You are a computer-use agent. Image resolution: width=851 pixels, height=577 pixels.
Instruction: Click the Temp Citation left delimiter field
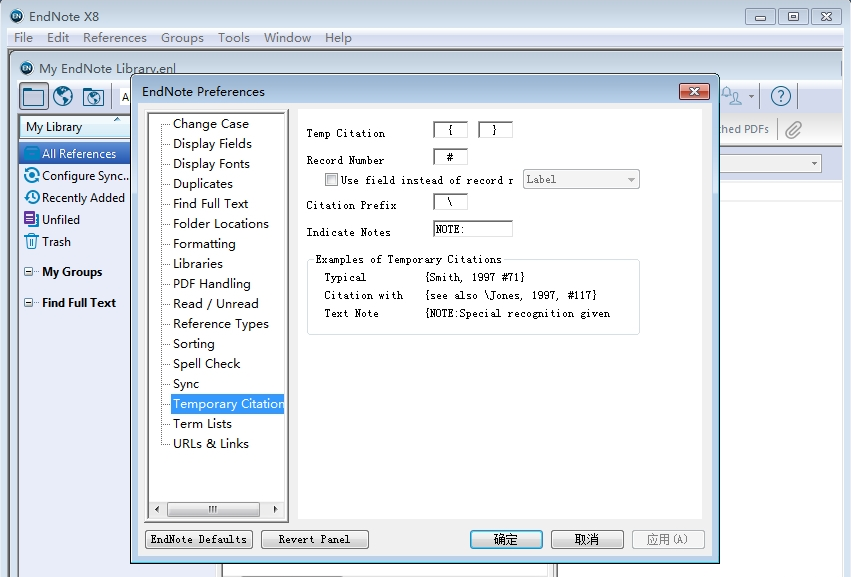[x=450, y=130]
